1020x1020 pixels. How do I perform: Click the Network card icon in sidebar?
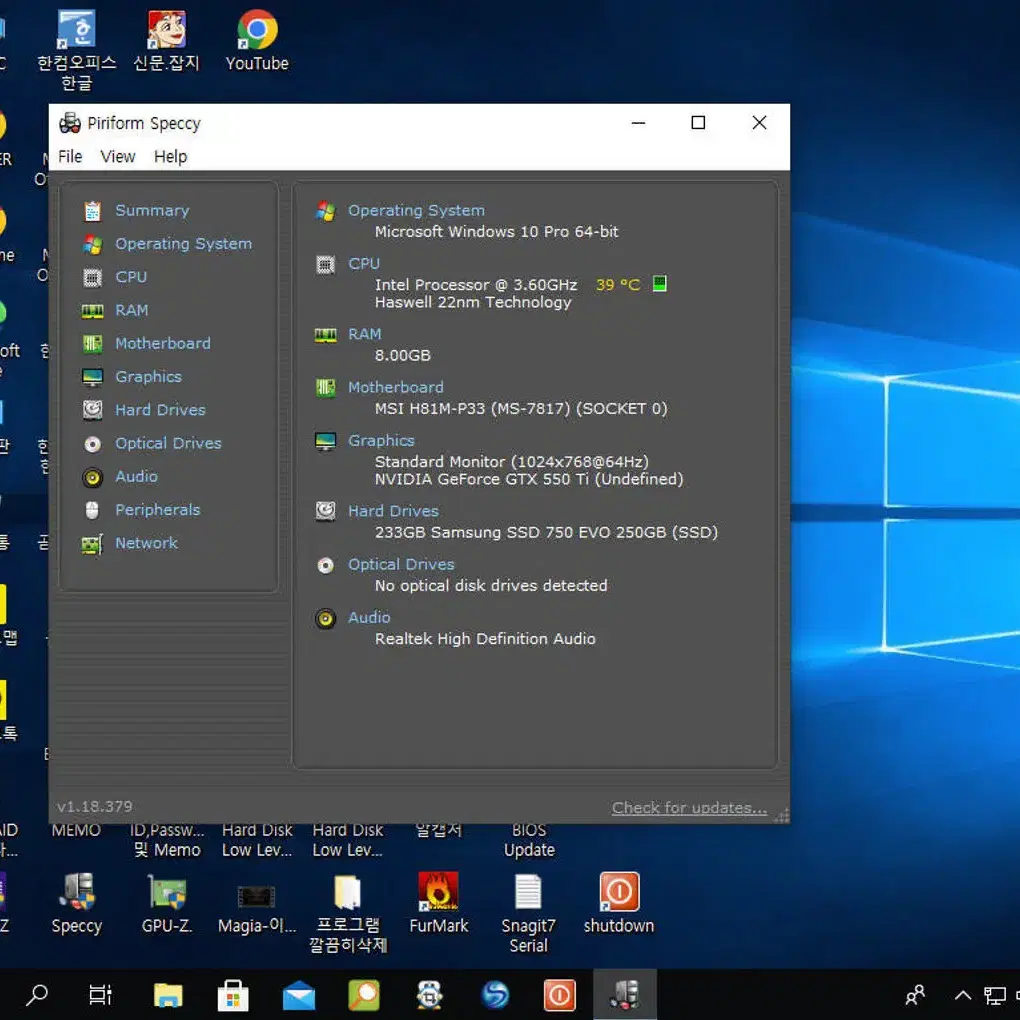[x=92, y=544]
